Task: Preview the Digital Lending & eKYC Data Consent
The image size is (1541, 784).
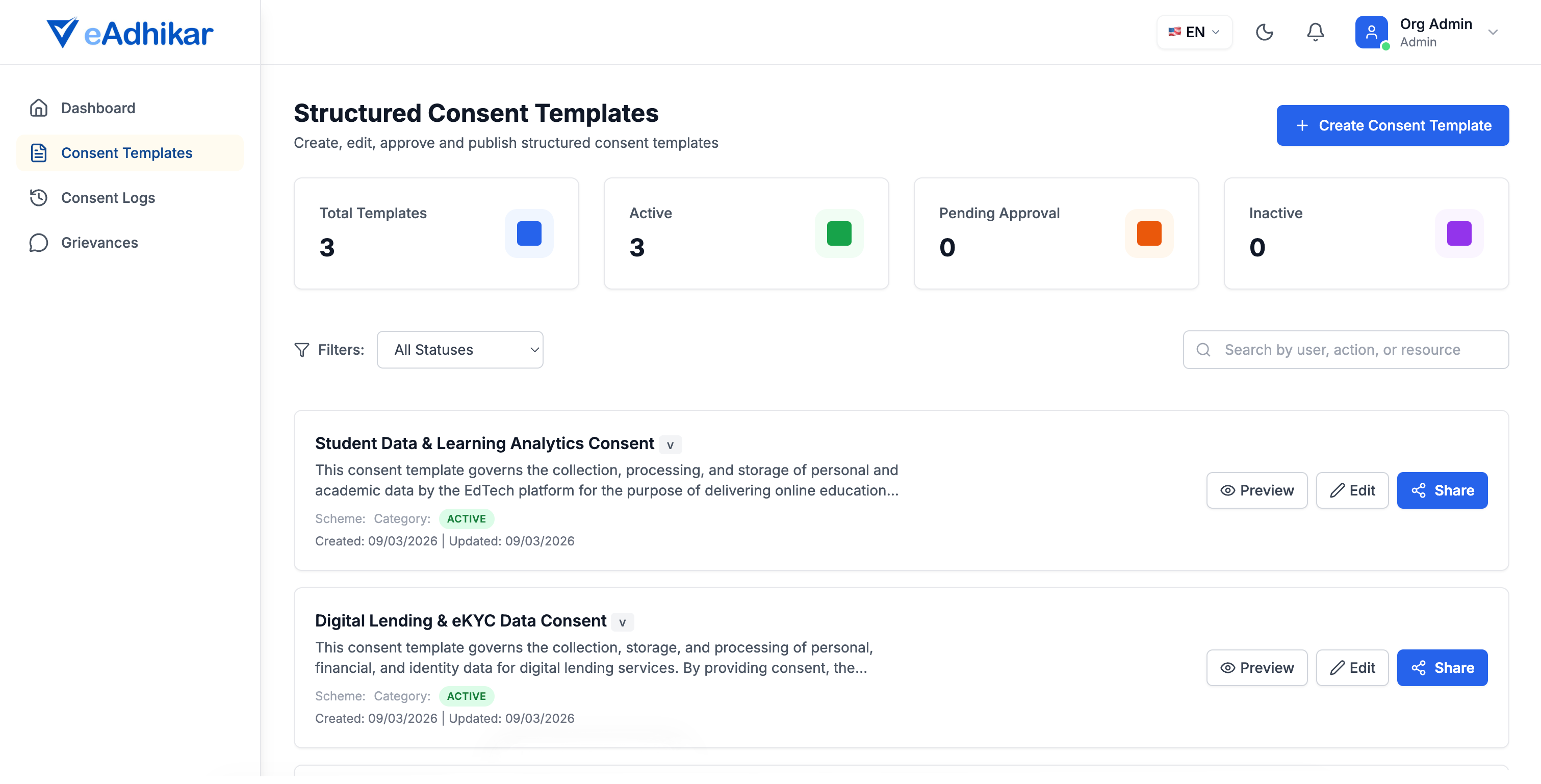Action: point(1257,667)
